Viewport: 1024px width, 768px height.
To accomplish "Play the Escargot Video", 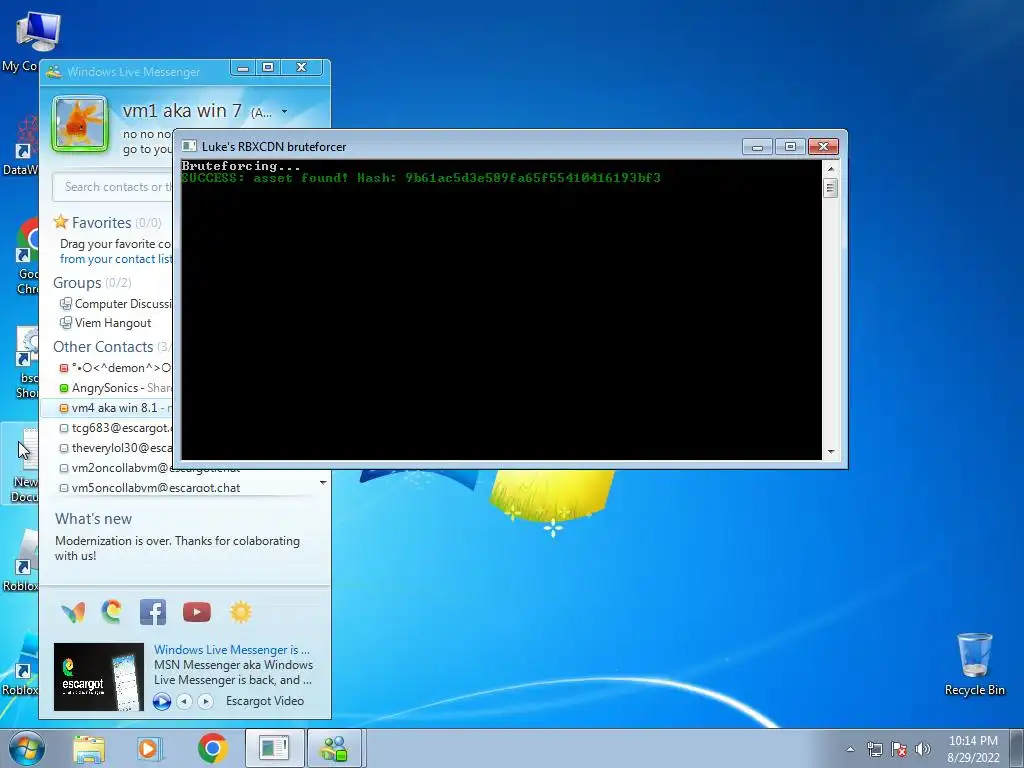I will pyautogui.click(x=162, y=701).
